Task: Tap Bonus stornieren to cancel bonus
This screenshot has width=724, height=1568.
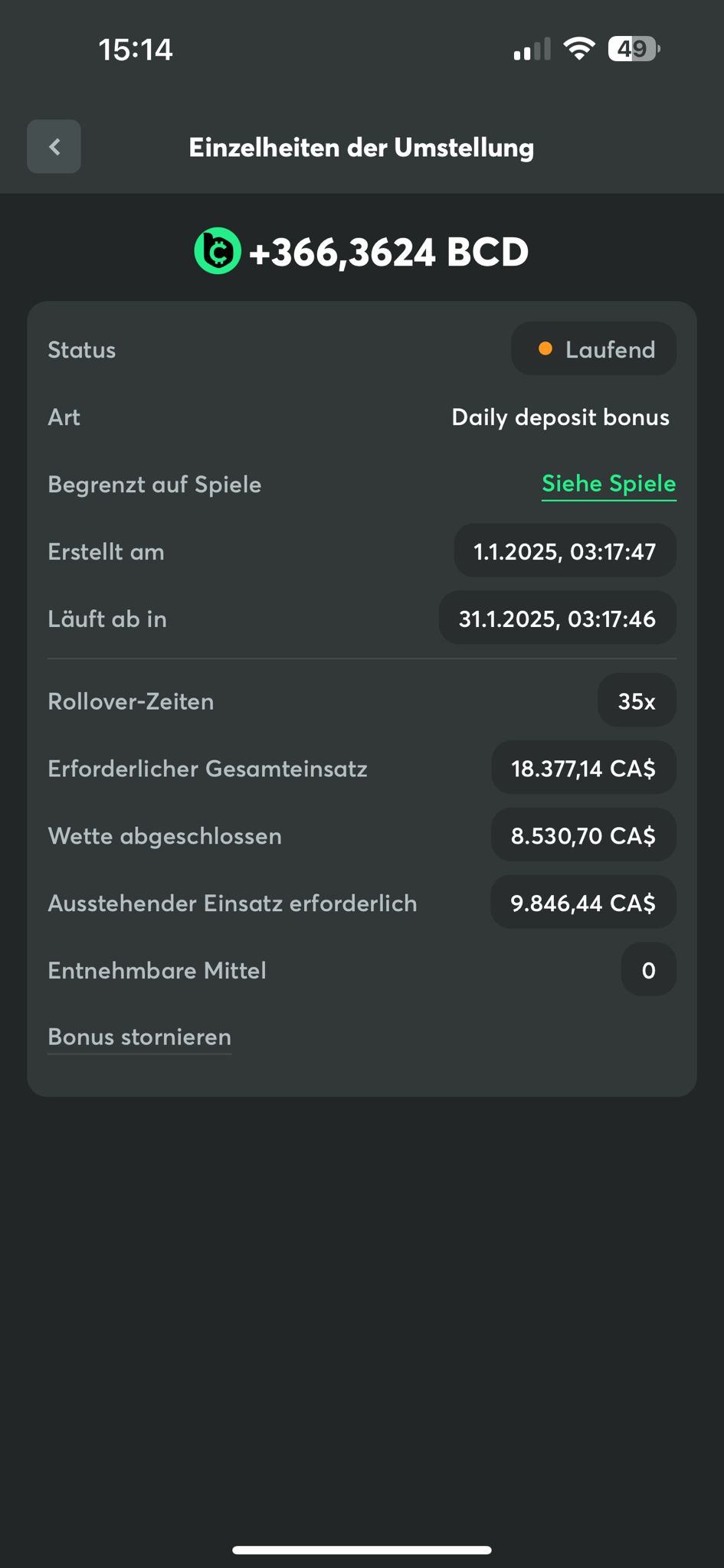Action: [x=139, y=1037]
